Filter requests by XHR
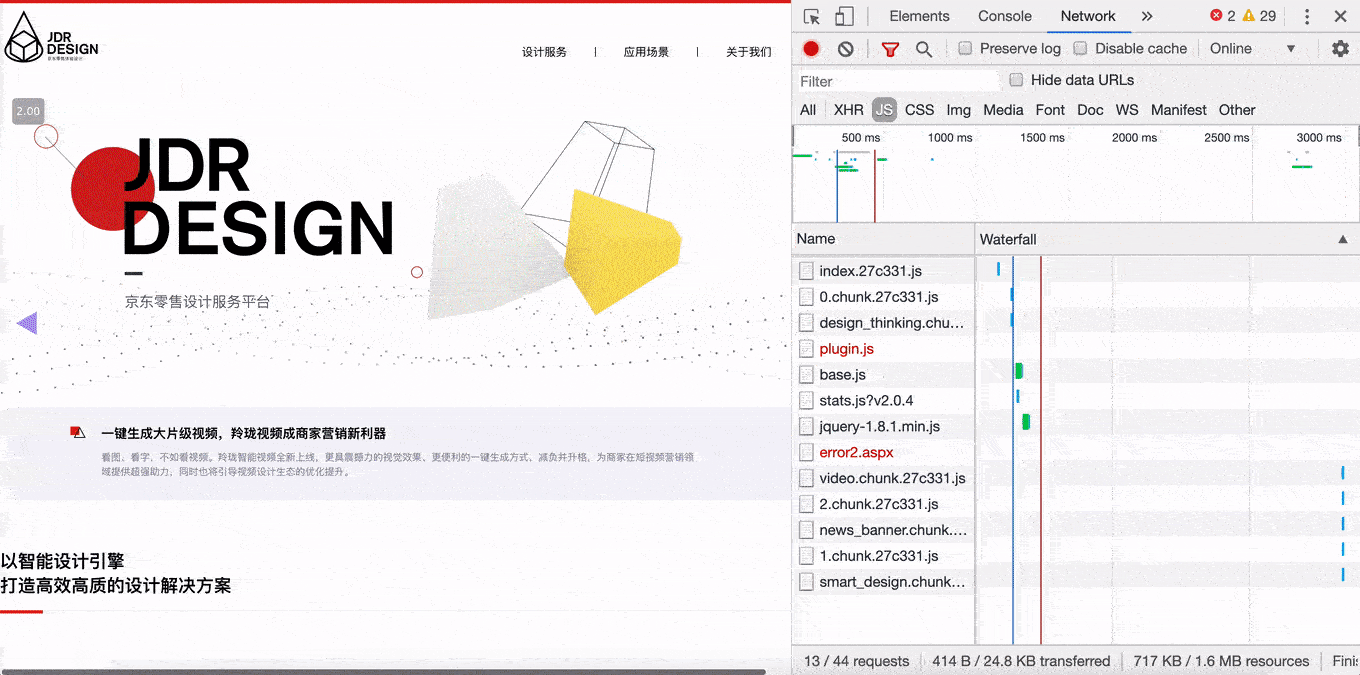 click(x=848, y=110)
